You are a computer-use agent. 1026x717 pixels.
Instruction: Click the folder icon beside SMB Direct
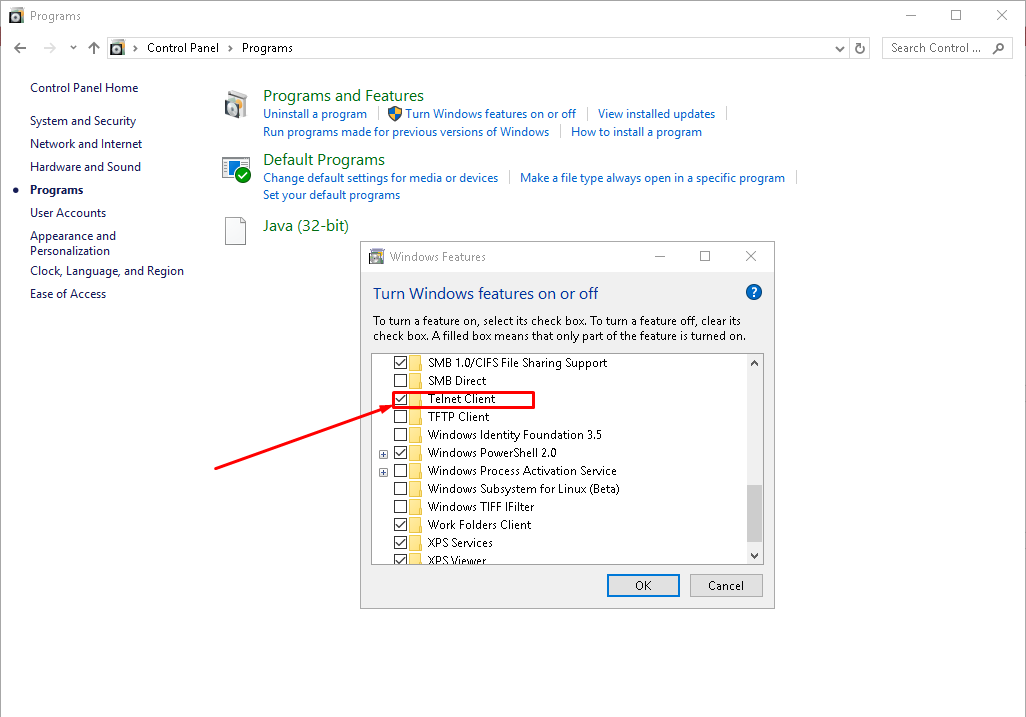tap(416, 381)
